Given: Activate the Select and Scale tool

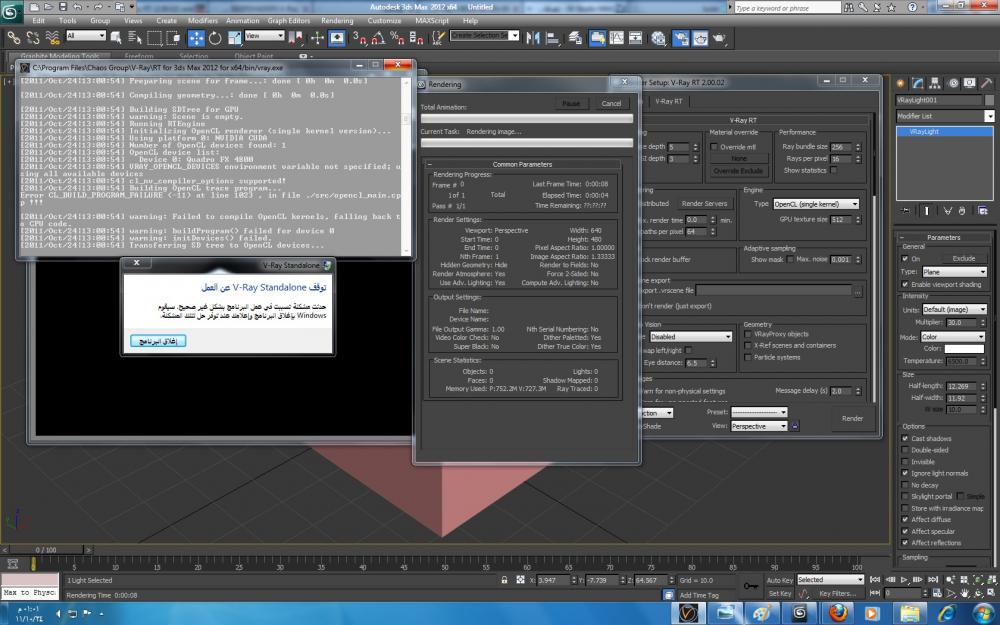Looking at the screenshot, I should coord(235,38).
